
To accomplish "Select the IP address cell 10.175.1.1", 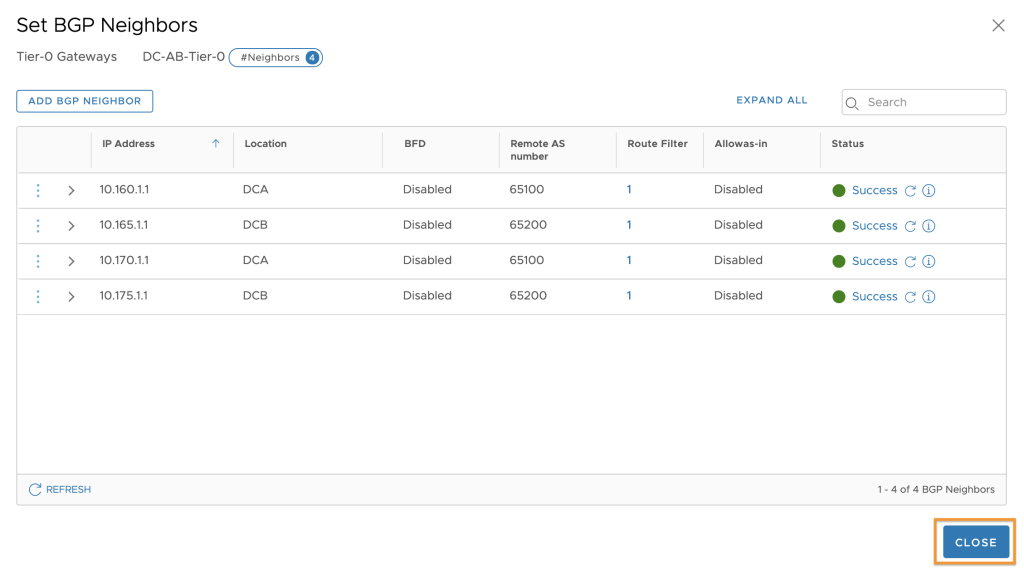I will [124, 295].
